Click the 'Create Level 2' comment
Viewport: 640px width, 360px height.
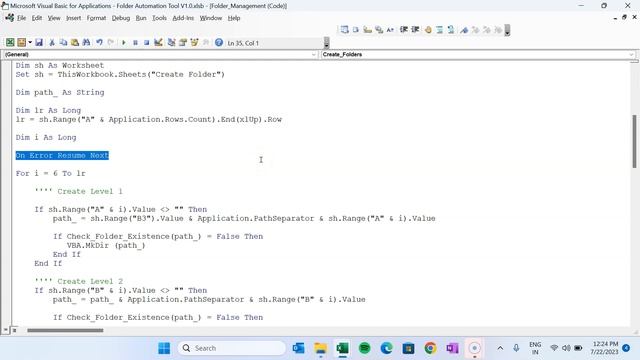point(78,281)
